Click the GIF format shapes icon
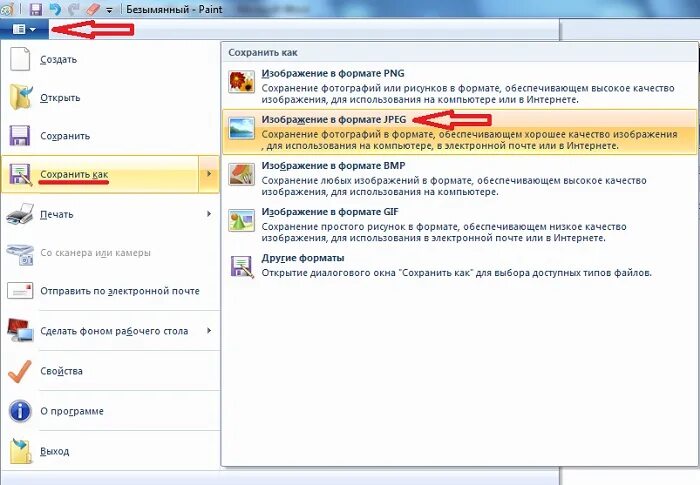This screenshot has width=700, height=485. pos(242,220)
